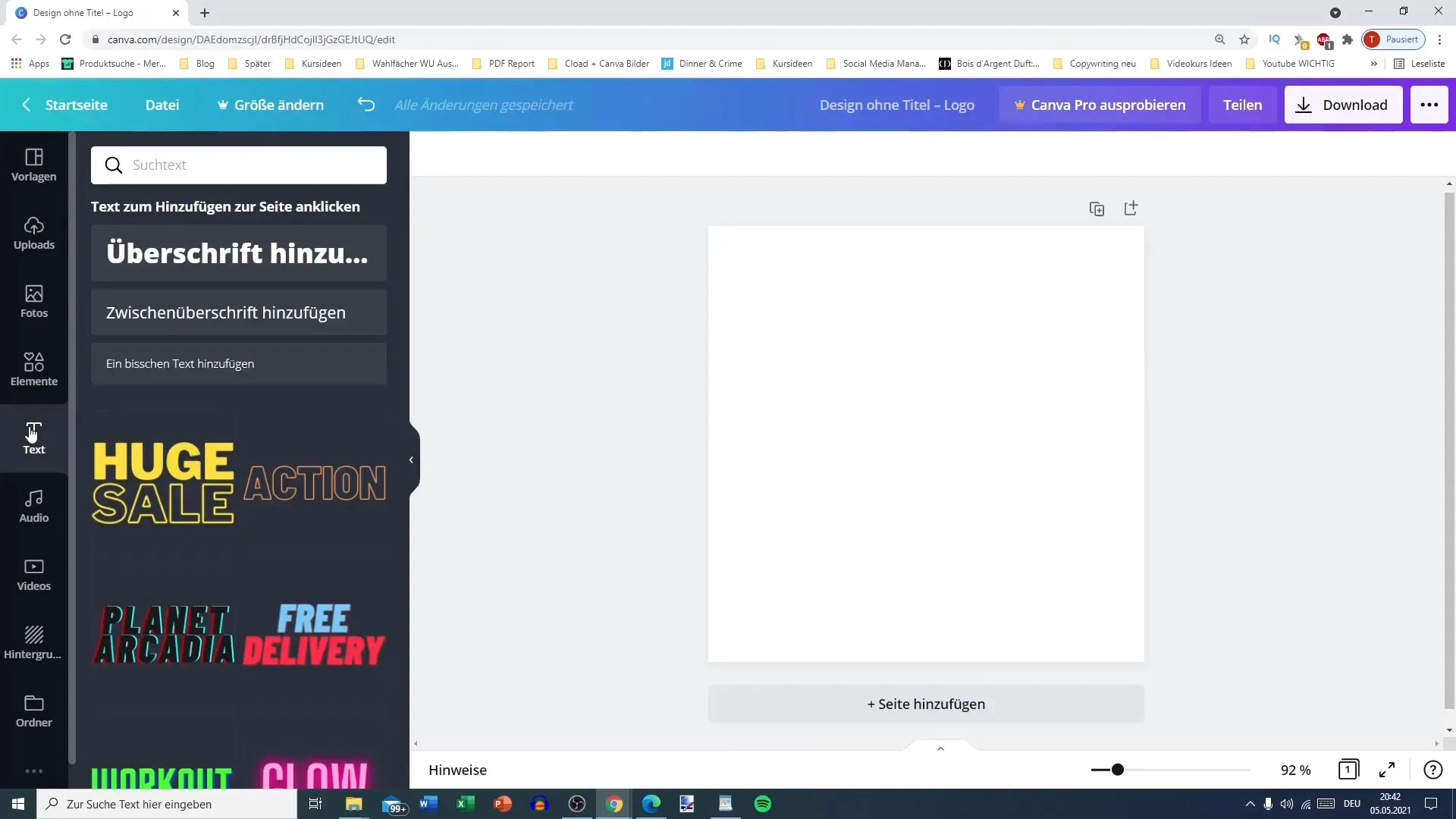Select the Uploads panel icon
Image resolution: width=1456 pixels, height=819 pixels.
coord(34,233)
